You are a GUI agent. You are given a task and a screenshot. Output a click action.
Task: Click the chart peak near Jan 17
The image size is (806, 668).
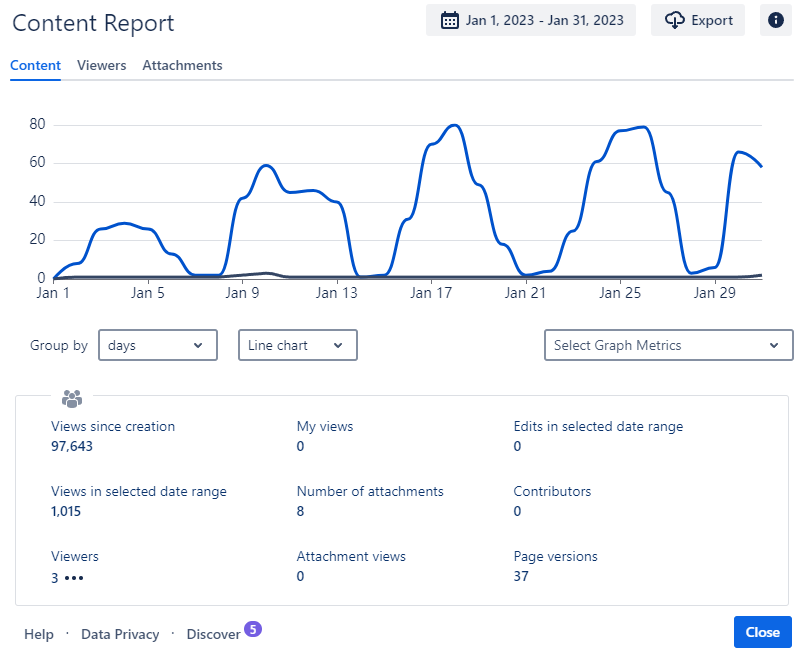point(454,126)
